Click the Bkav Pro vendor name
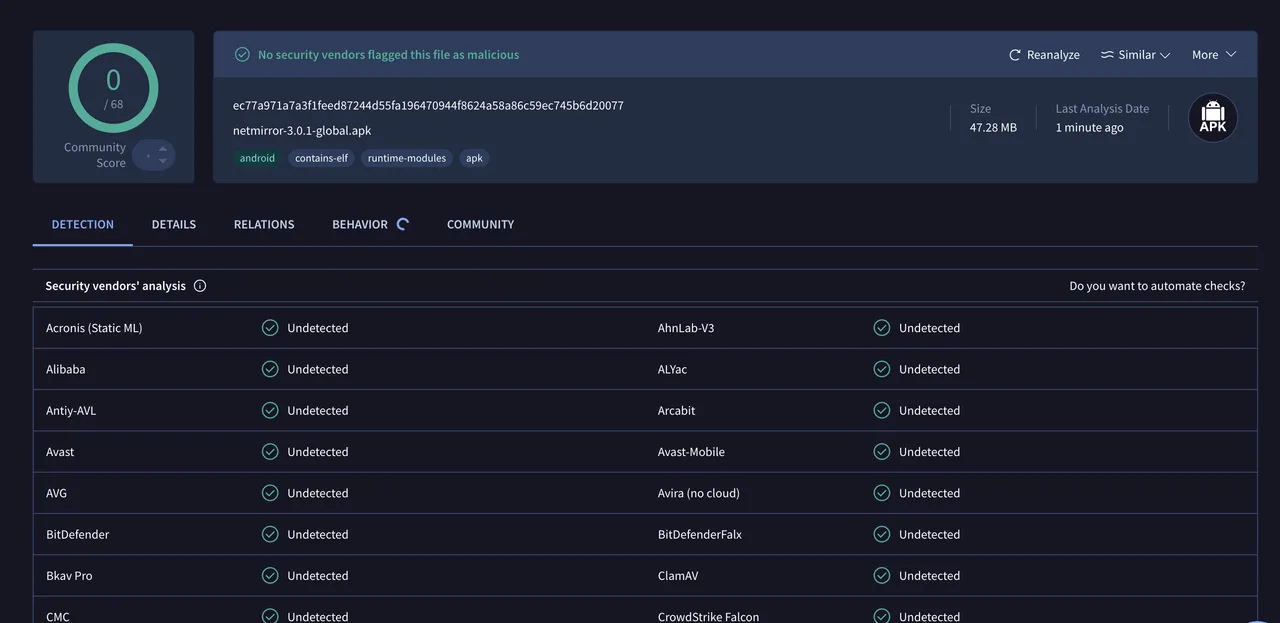This screenshot has width=1280, height=623. tap(69, 576)
